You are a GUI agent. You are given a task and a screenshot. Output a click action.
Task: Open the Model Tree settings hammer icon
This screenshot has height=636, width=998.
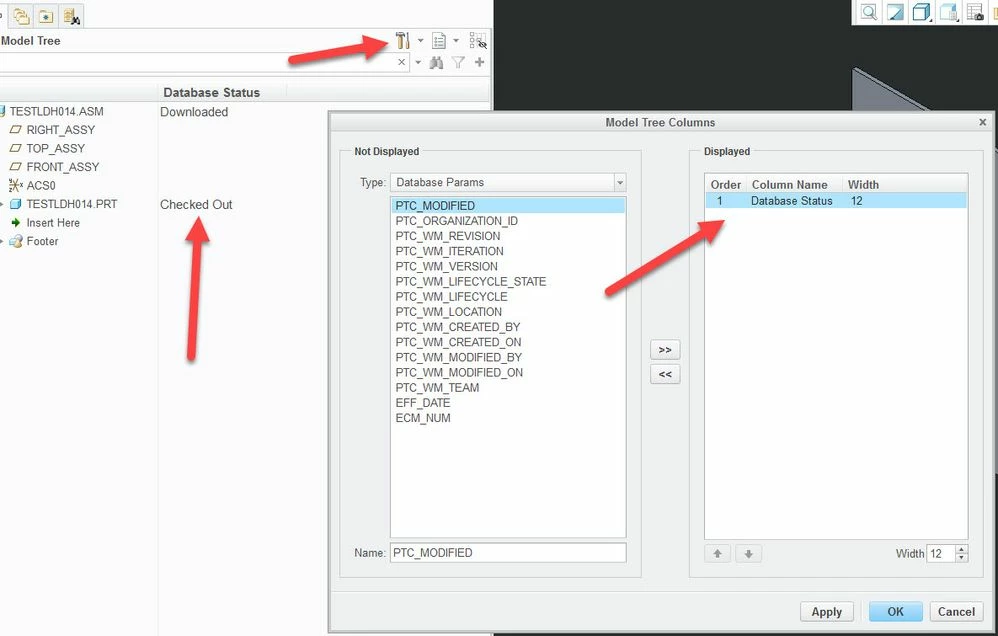[x=402, y=41]
